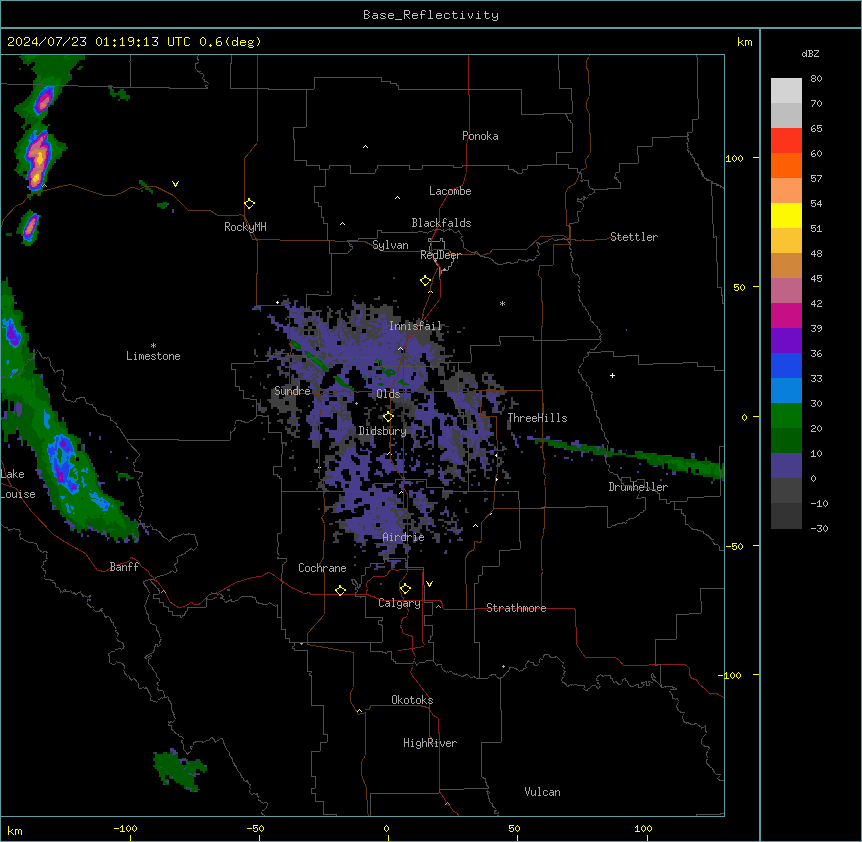Click the RockyMH label
Viewport: 862px width, 842px height.
[x=245, y=227]
